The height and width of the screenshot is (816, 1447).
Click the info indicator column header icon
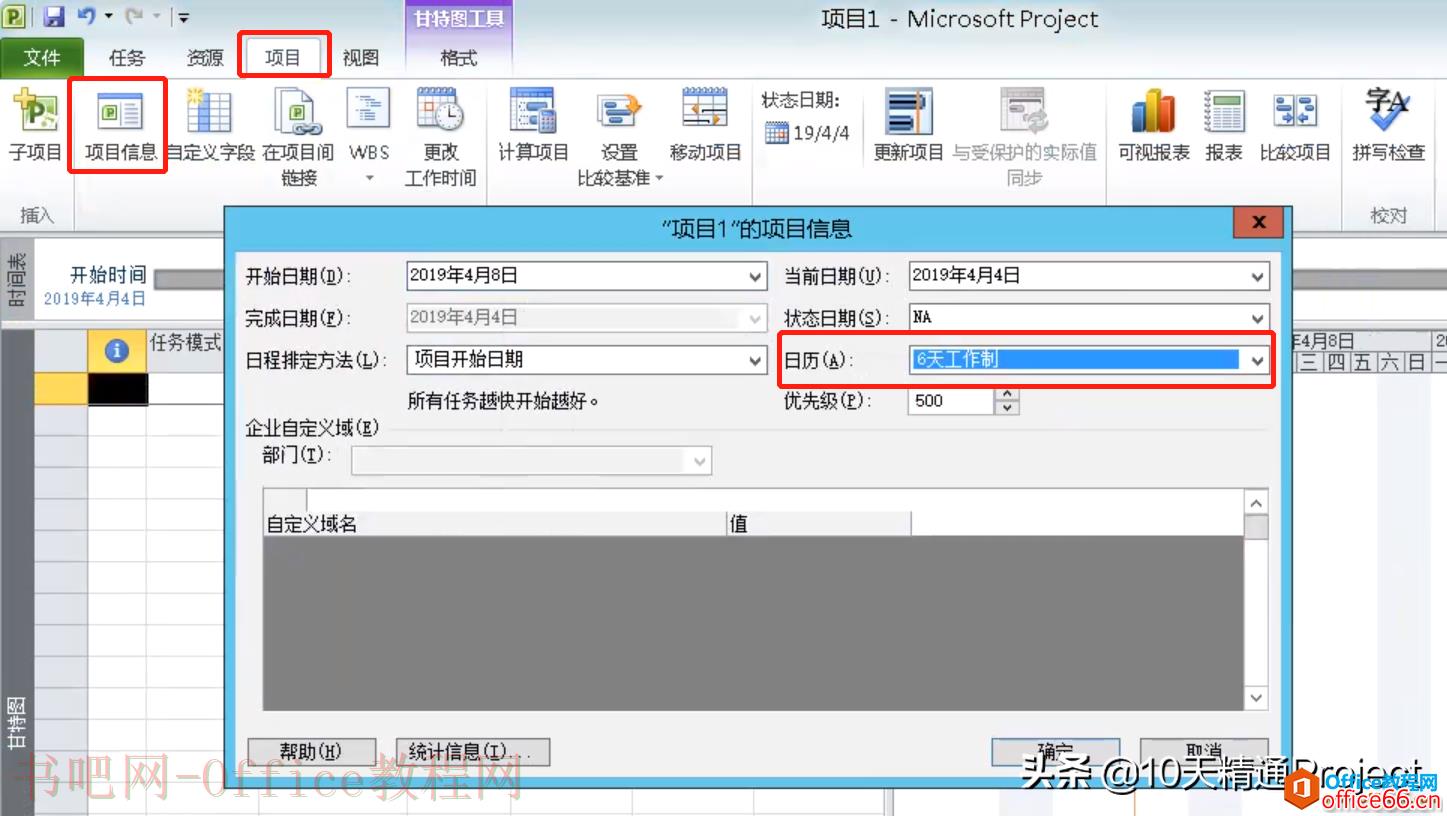pyautogui.click(x=117, y=350)
